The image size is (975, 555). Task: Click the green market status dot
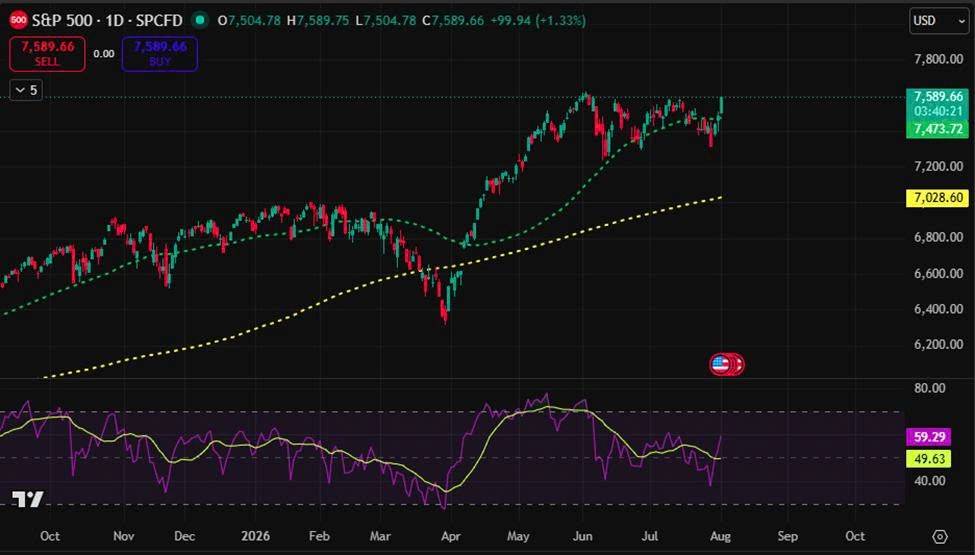point(200,20)
